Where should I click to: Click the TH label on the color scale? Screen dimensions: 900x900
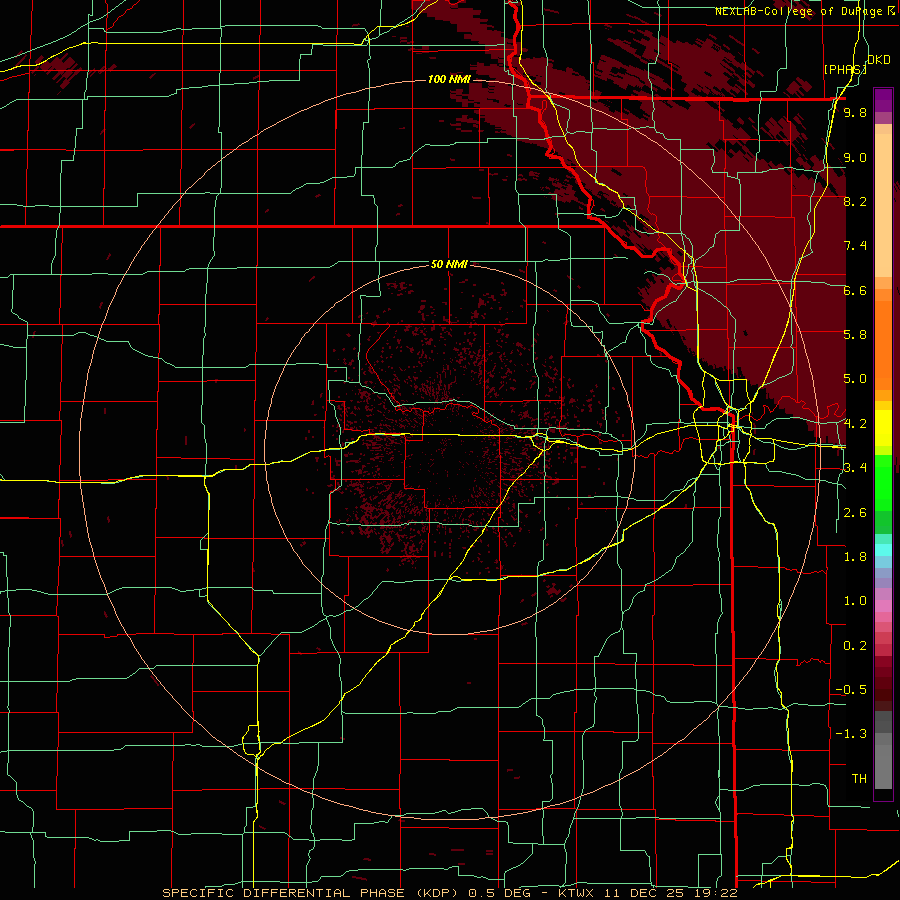click(859, 779)
